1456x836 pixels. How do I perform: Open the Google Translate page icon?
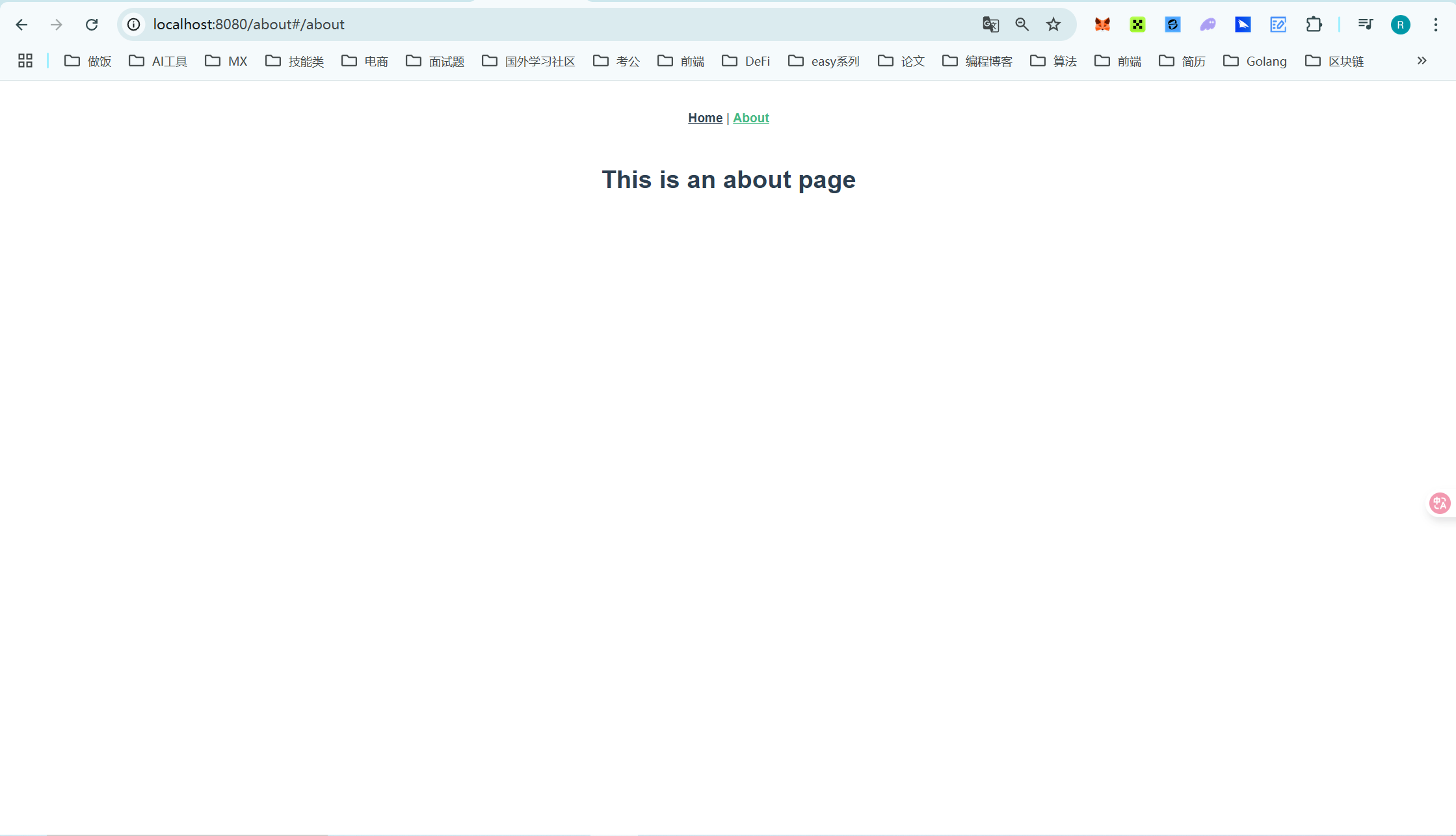pos(990,25)
